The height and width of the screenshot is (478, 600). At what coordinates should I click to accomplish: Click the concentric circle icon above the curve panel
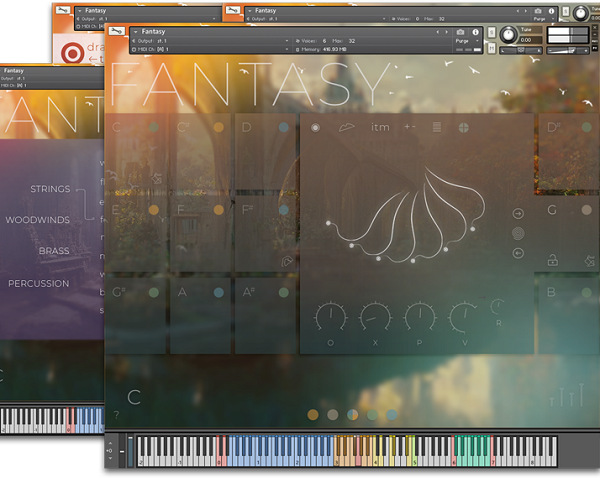pyautogui.click(x=315, y=127)
